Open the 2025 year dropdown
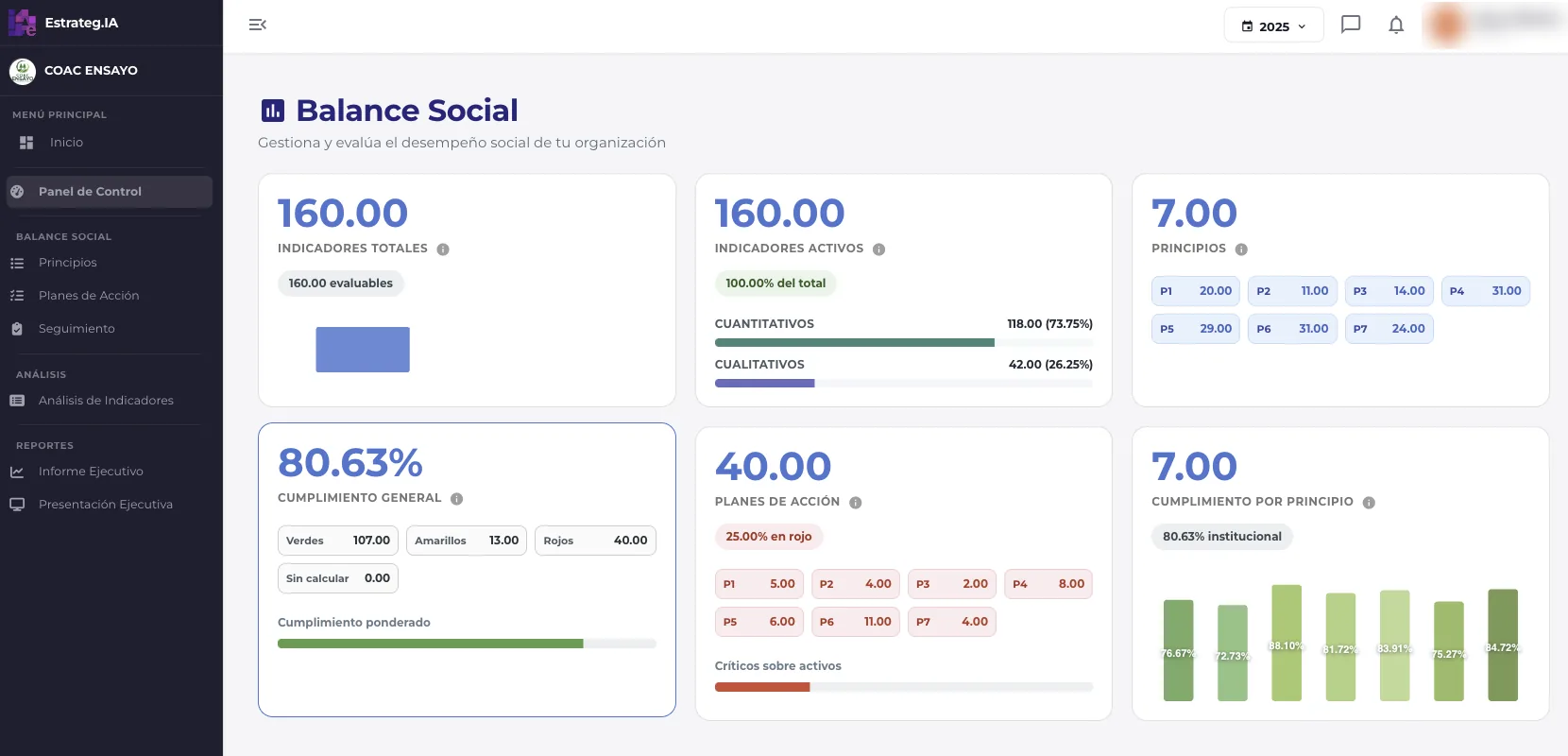 coord(1273,26)
